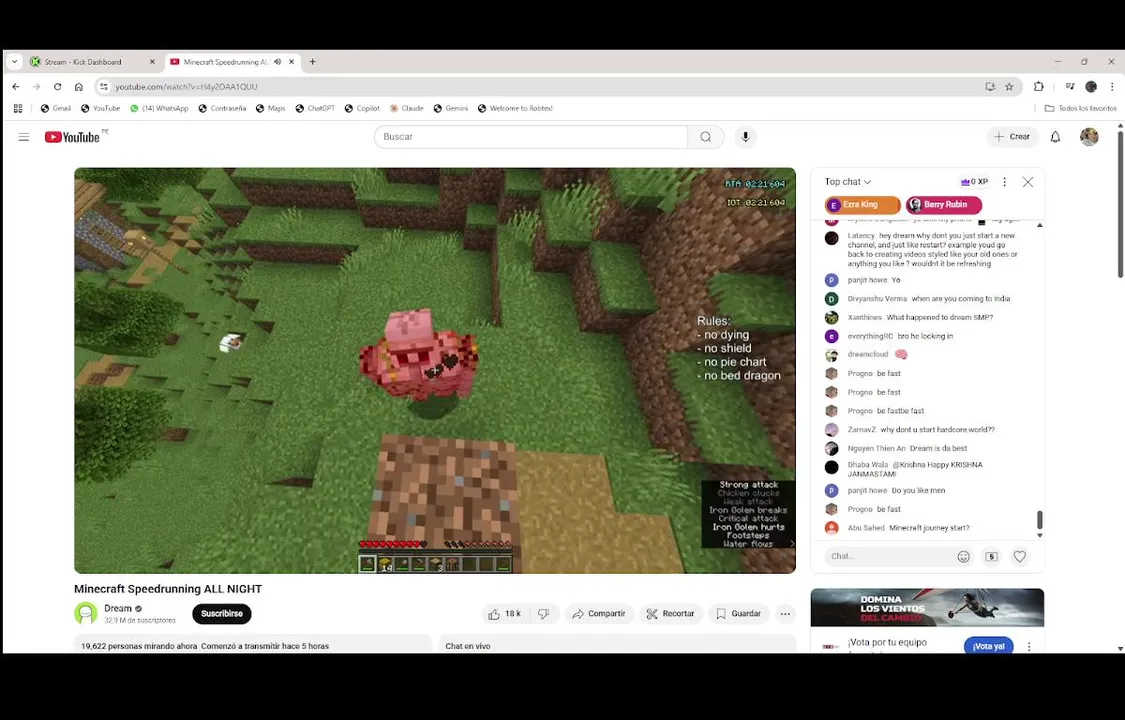Open ChatGPT bookmark
Screen dimensions: 1125x720
click(315, 108)
